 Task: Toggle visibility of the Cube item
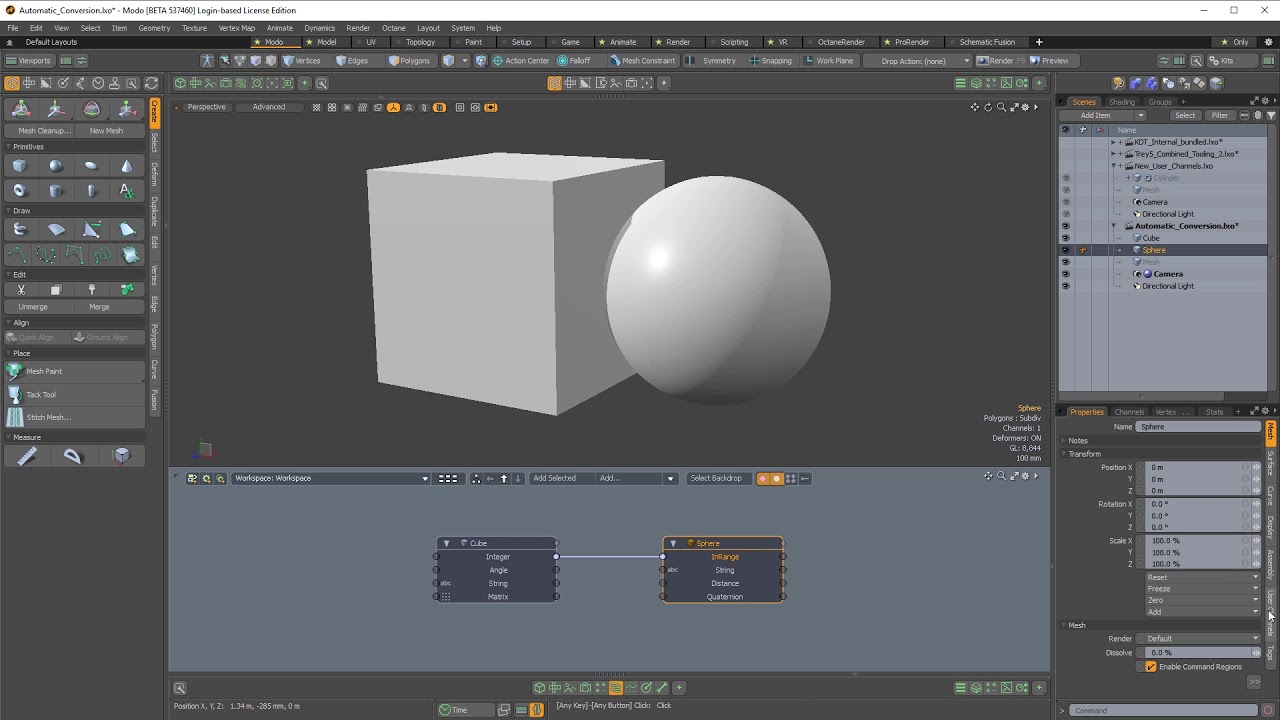(1065, 238)
